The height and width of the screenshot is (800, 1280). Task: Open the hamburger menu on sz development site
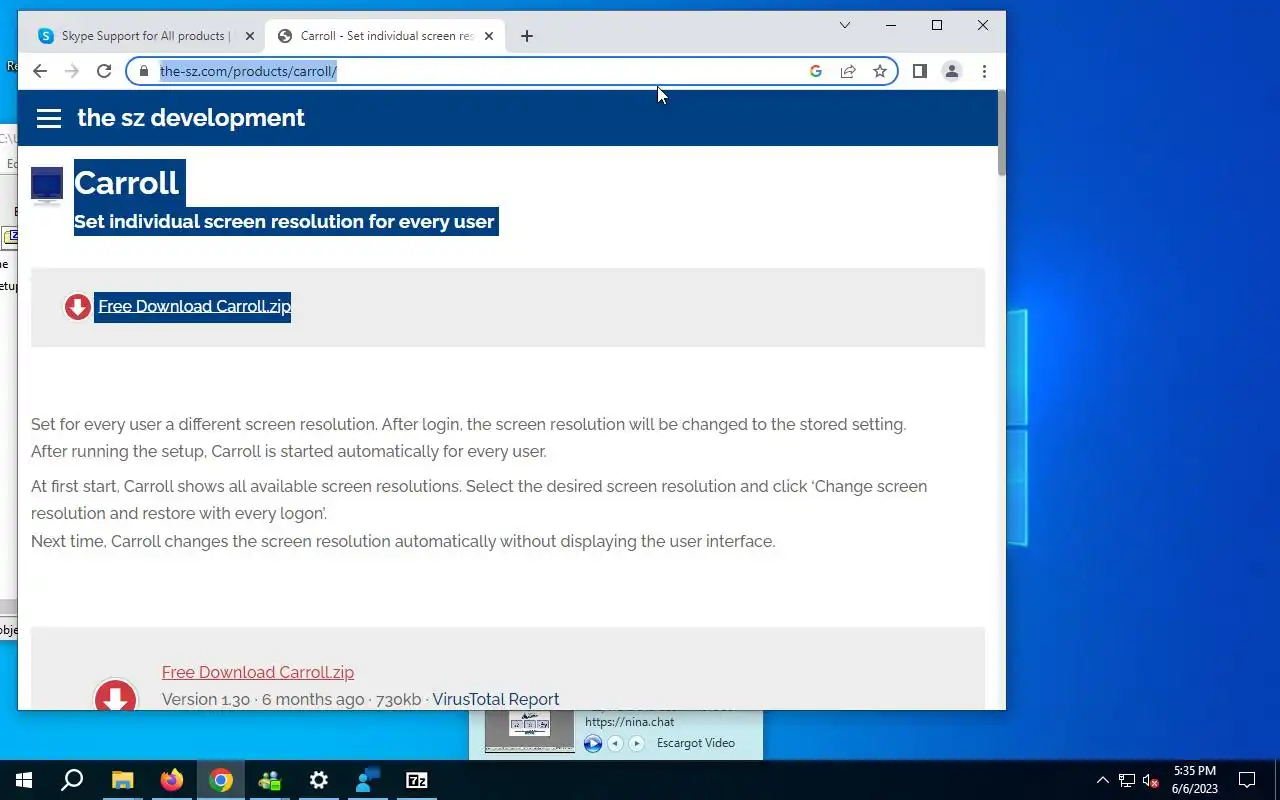click(49, 118)
